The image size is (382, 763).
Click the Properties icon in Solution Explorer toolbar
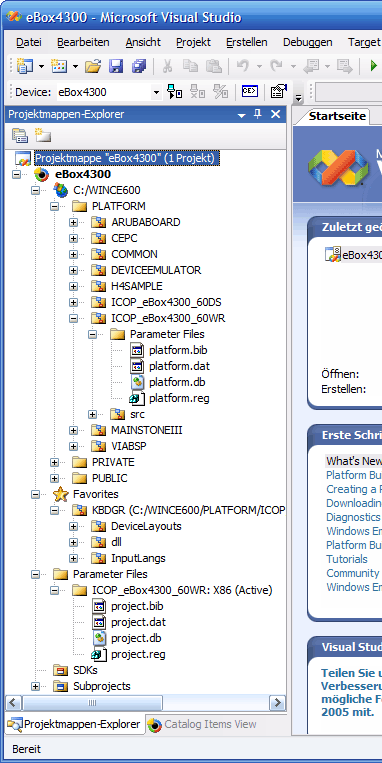[20, 136]
